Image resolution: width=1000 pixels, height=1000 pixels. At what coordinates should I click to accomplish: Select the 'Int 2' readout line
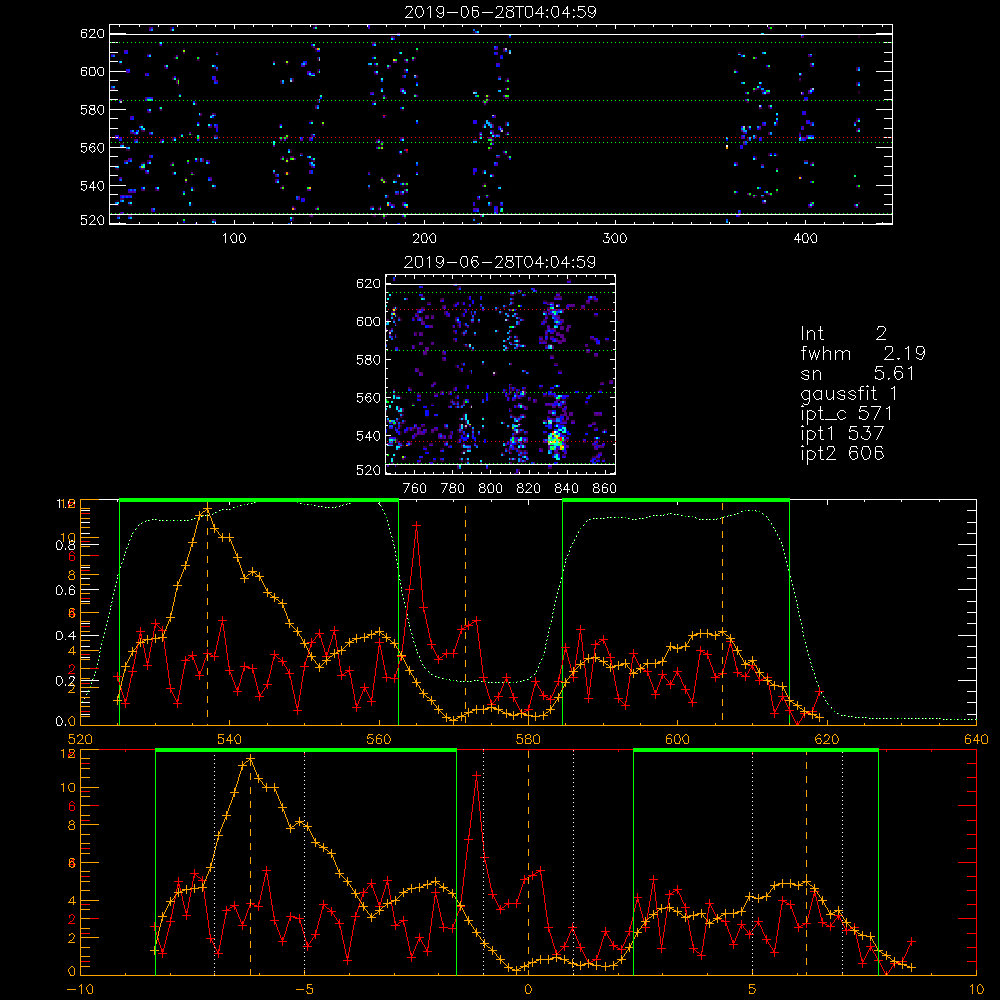point(843,334)
